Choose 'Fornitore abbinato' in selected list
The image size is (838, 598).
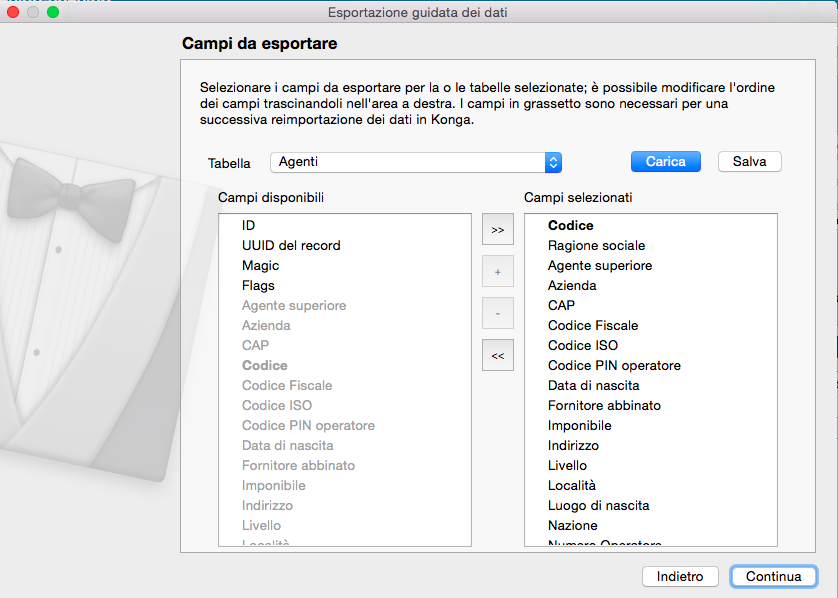coord(604,406)
